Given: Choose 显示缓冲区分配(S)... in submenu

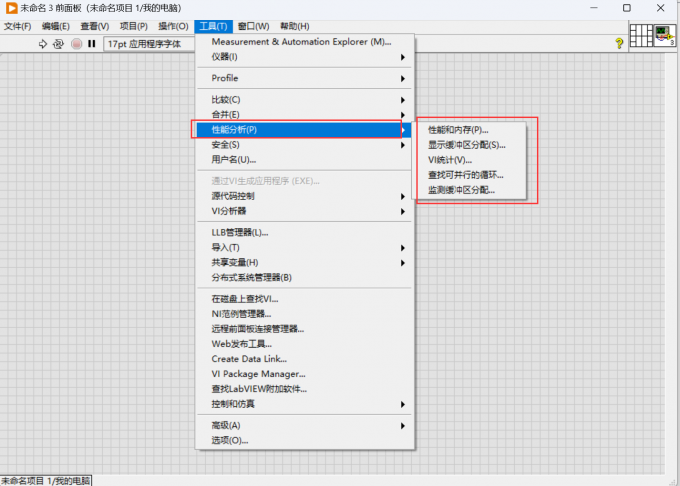Looking at the screenshot, I should [x=471, y=145].
